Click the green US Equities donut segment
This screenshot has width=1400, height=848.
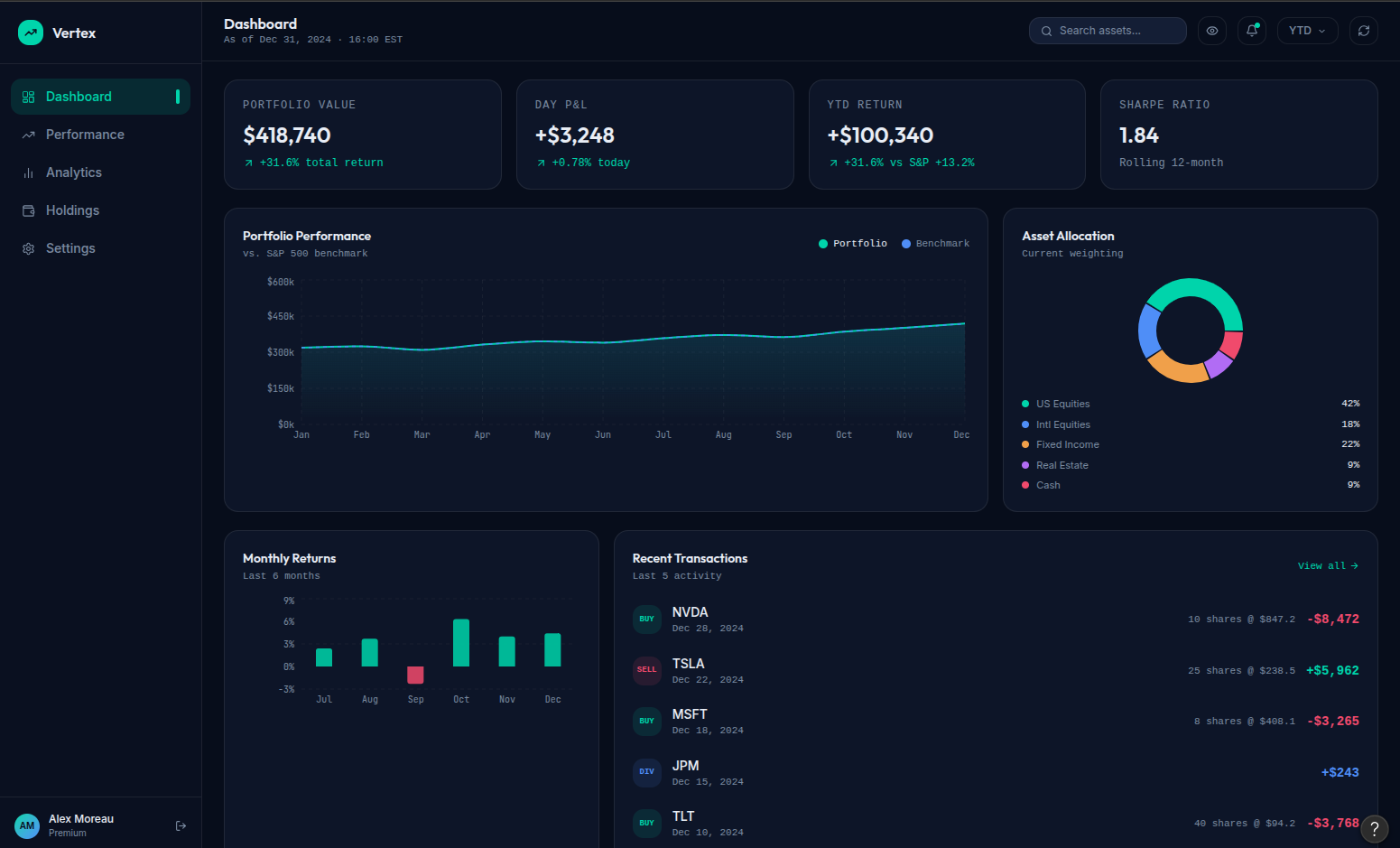click(1205, 289)
